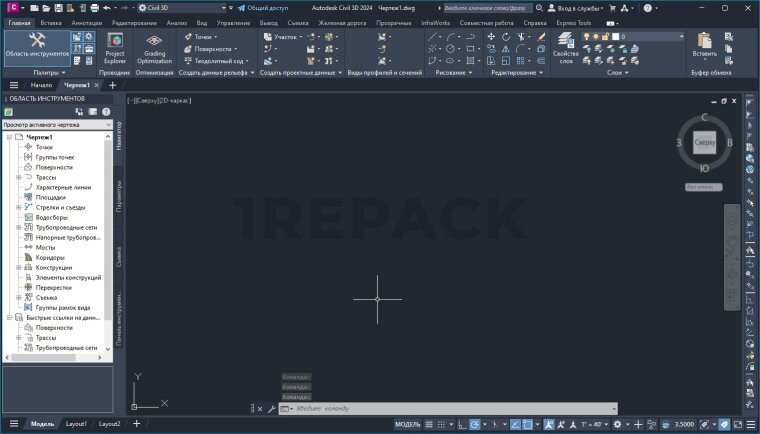Open the Точки dropdown in the ribbon

tap(204, 36)
